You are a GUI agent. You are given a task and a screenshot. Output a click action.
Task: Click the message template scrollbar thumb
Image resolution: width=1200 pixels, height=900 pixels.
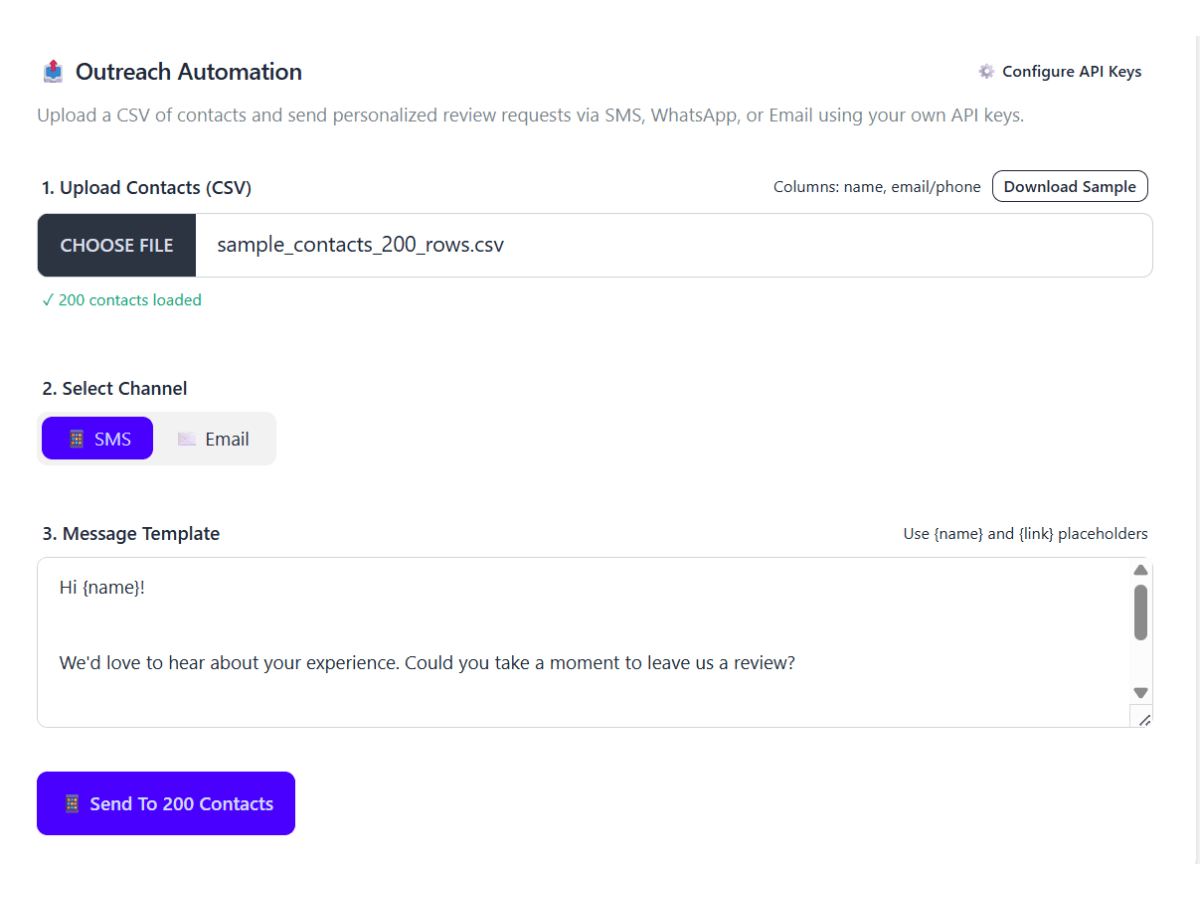click(x=1140, y=612)
